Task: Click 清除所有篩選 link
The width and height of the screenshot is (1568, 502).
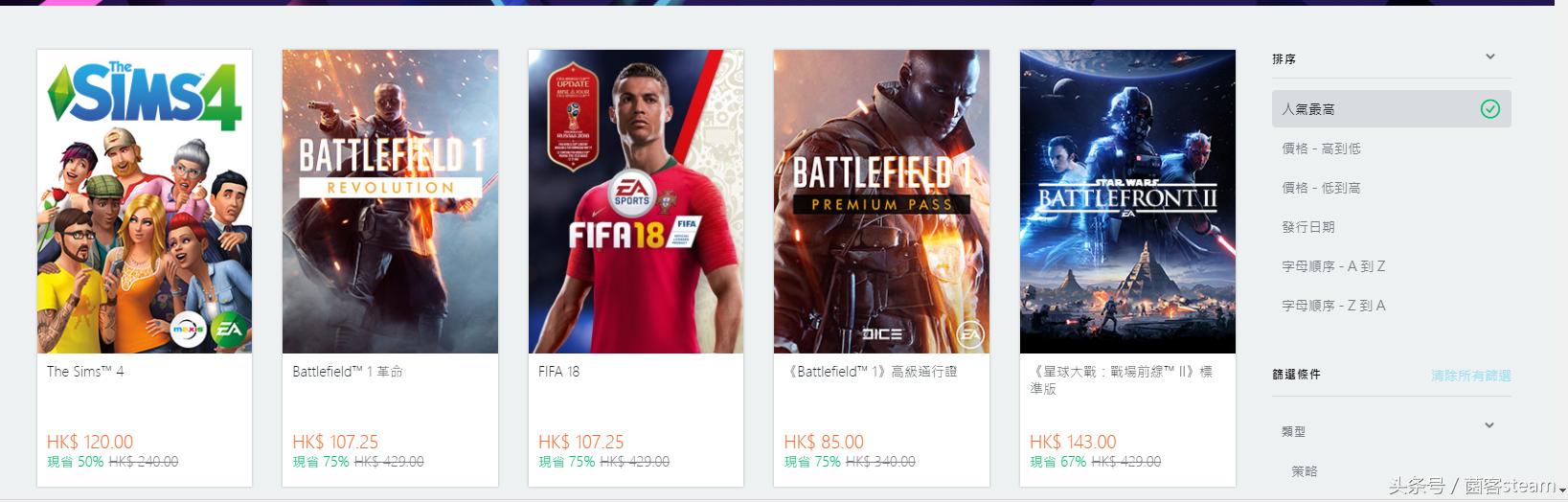Action: (1470, 376)
